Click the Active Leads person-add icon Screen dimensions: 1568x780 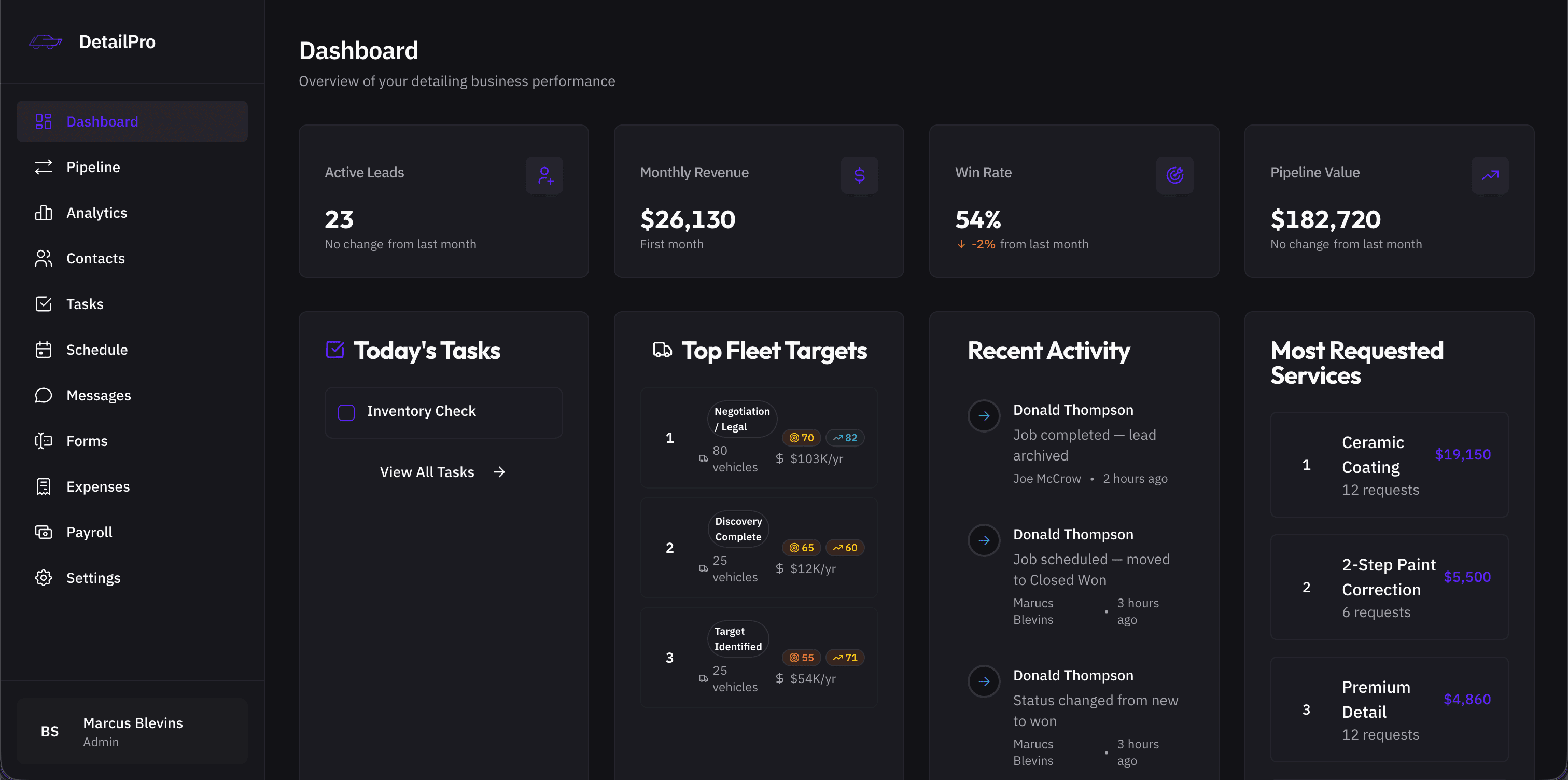pyautogui.click(x=545, y=175)
